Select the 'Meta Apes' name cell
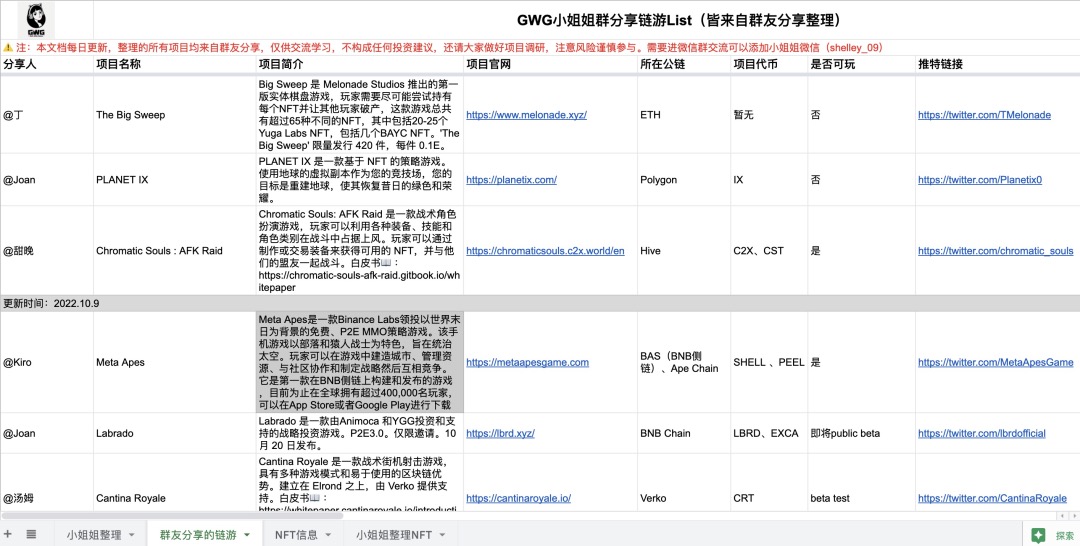Image resolution: width=1080 pixels, height=546 pixels. point(174,362)
